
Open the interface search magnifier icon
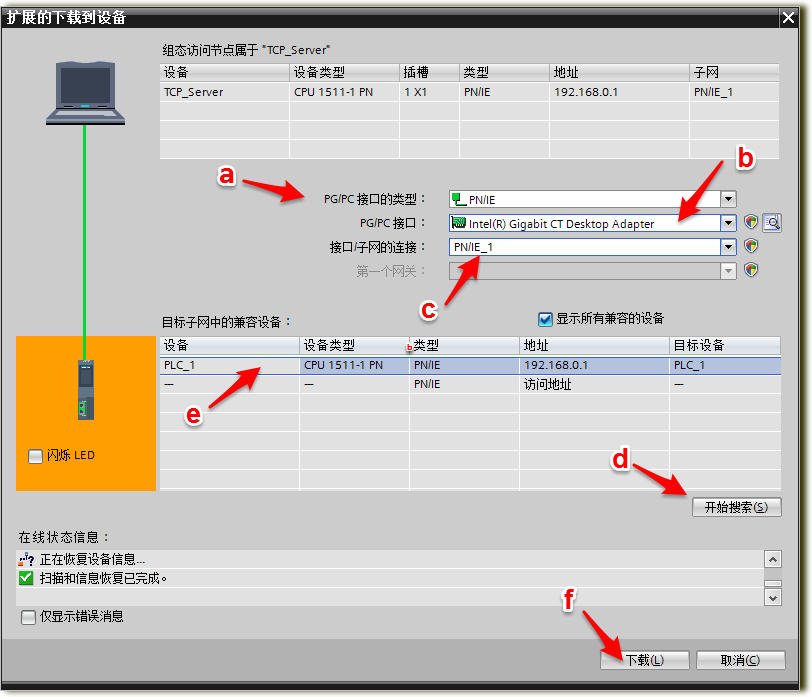tap(772, 223)
